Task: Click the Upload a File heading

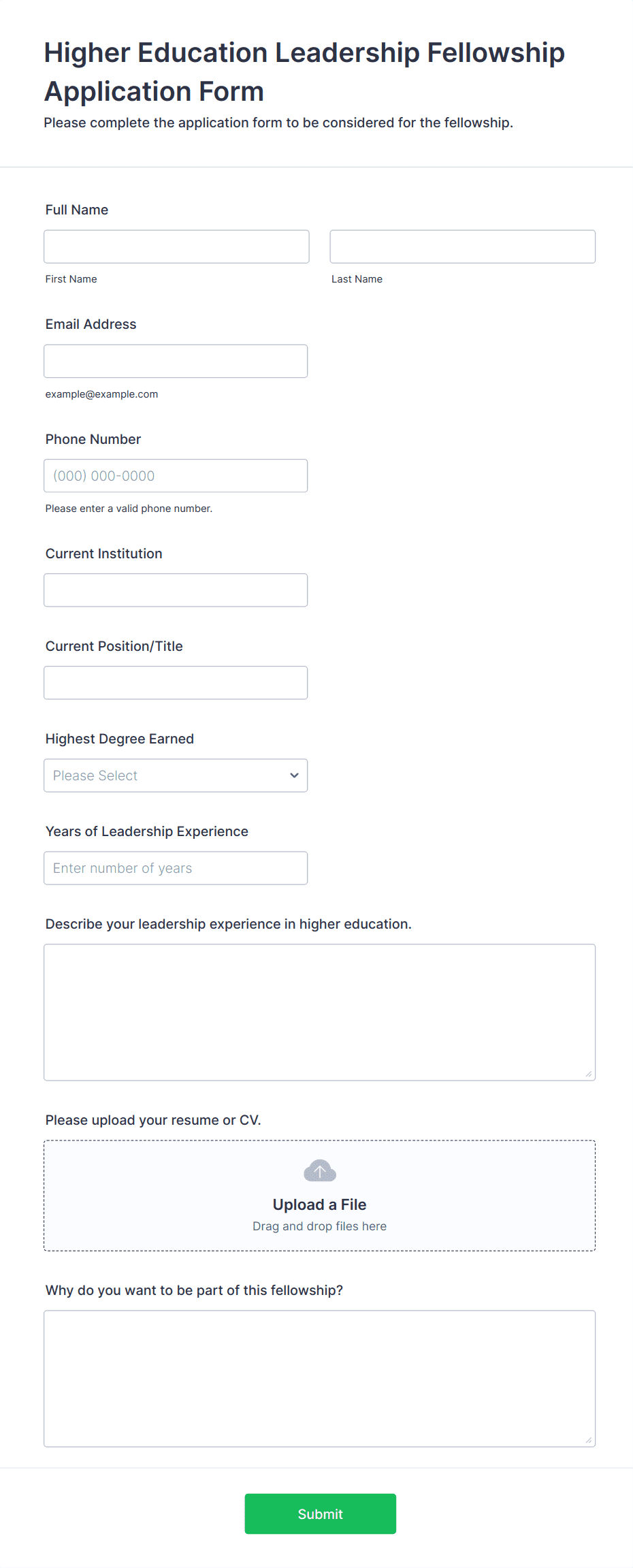Action: pos(319,1204)
